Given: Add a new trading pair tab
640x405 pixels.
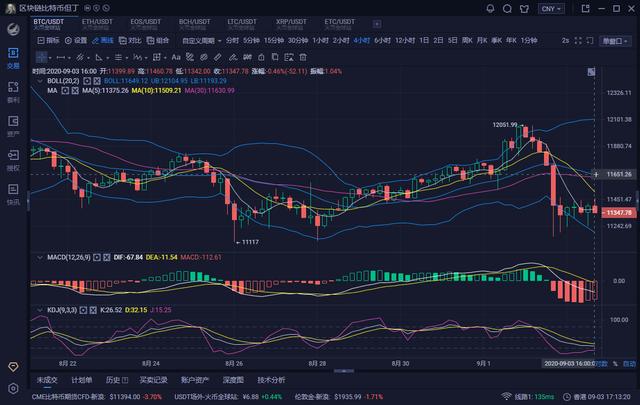Looking at the screenshot, I should (x=377, y=24).
